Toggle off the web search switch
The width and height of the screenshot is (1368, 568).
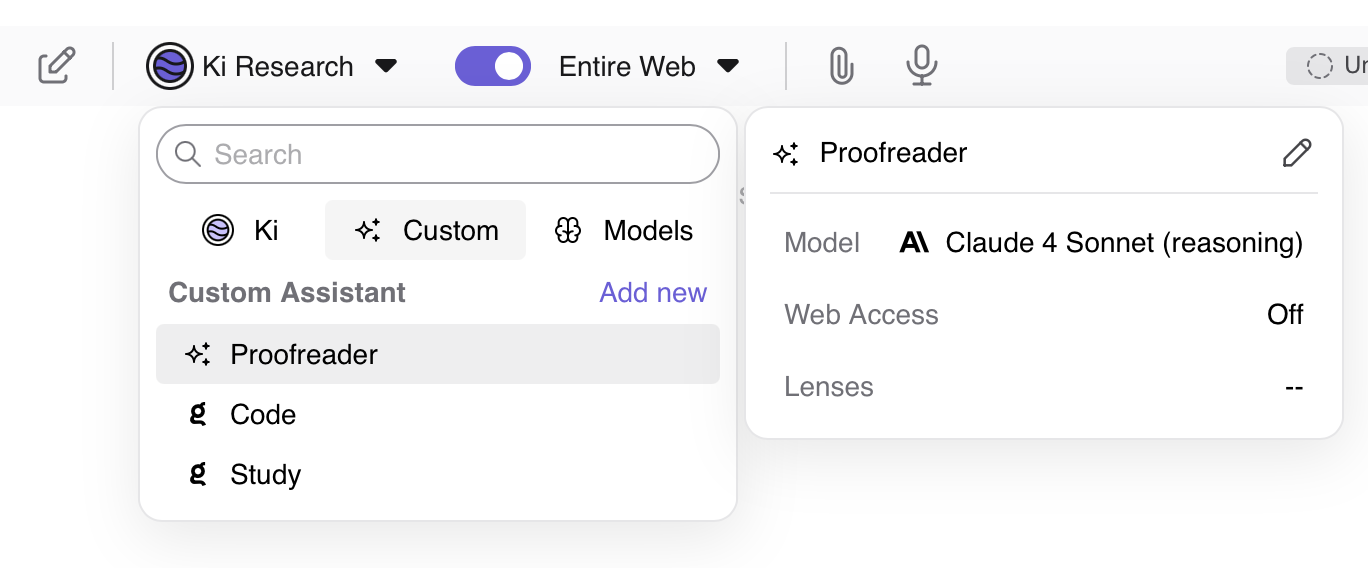pos(492,67)
